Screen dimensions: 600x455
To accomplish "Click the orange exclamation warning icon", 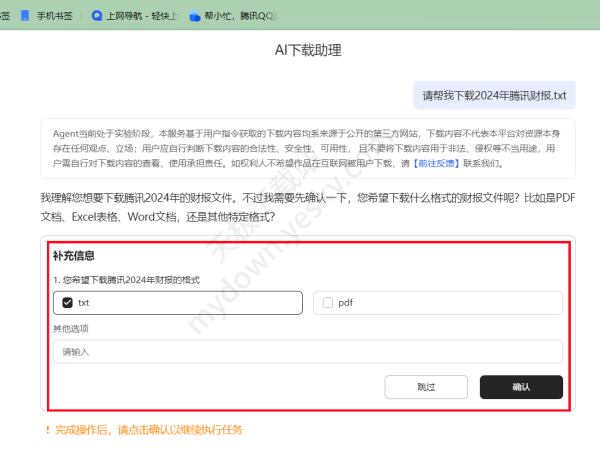I will [x=46, y=430].
